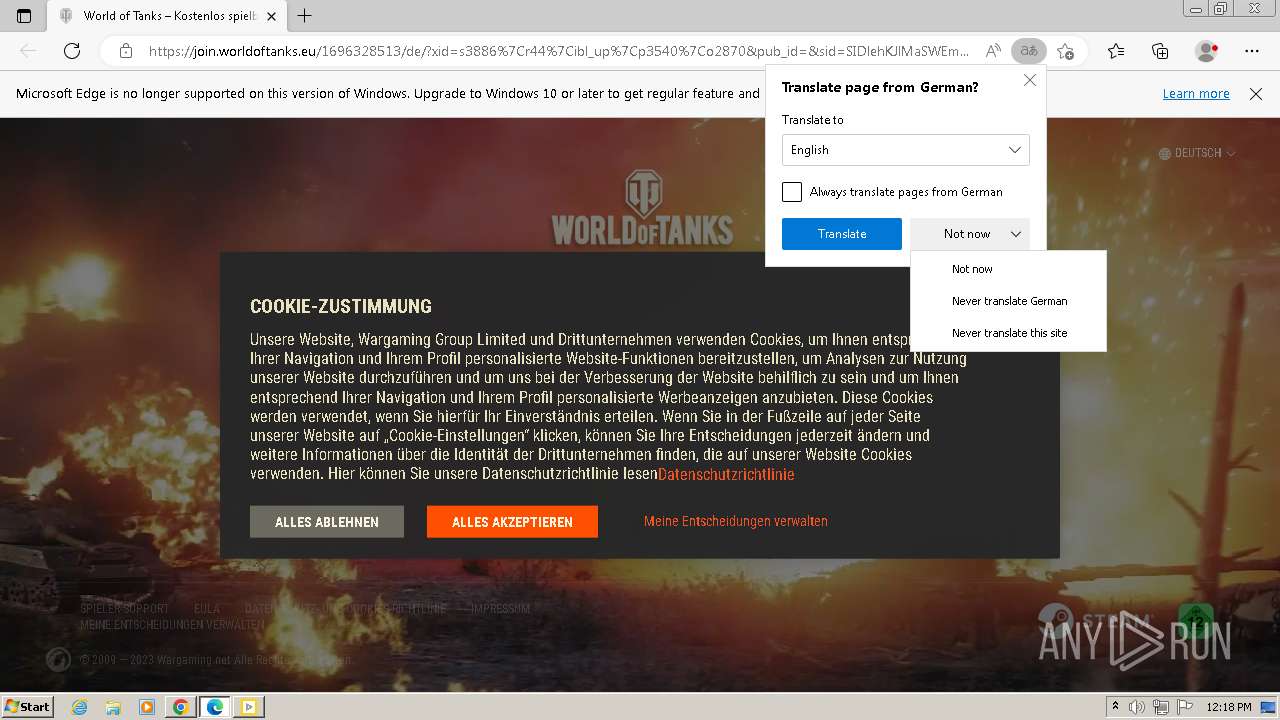This screenshot has height=720, width=1280.
Task: Open the Start menu
Action: pyautogui.click(x=27, y=707)
